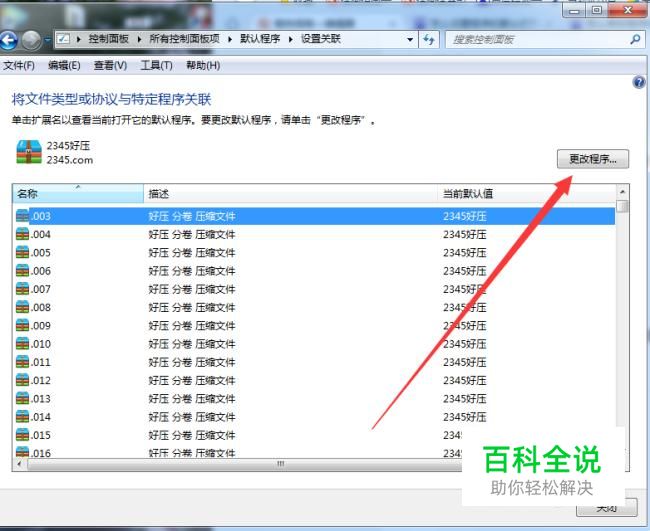Image resolution: width=650 pixels, height=531 pixels.
Task: Click the archive icon of .003
Action: [22, 216]
